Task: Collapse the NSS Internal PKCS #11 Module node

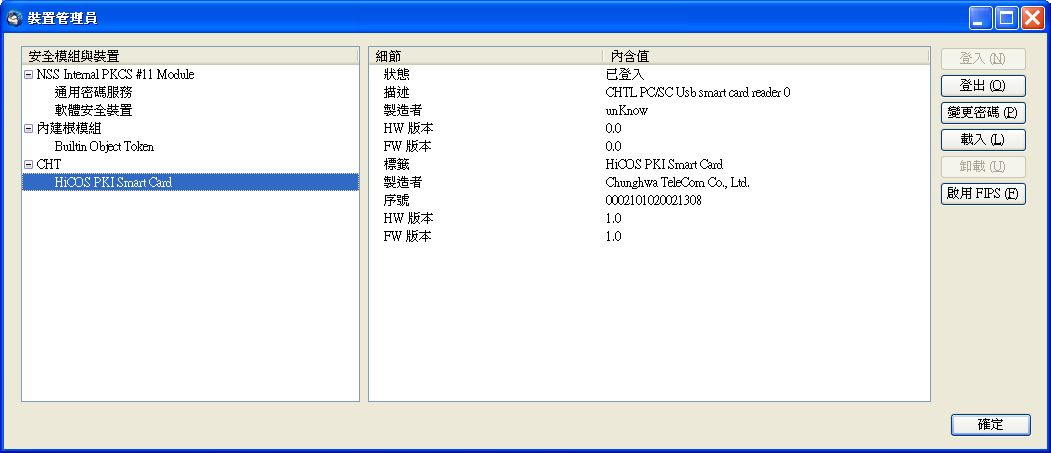Action: pyautogui.click(x=28, y=74)
